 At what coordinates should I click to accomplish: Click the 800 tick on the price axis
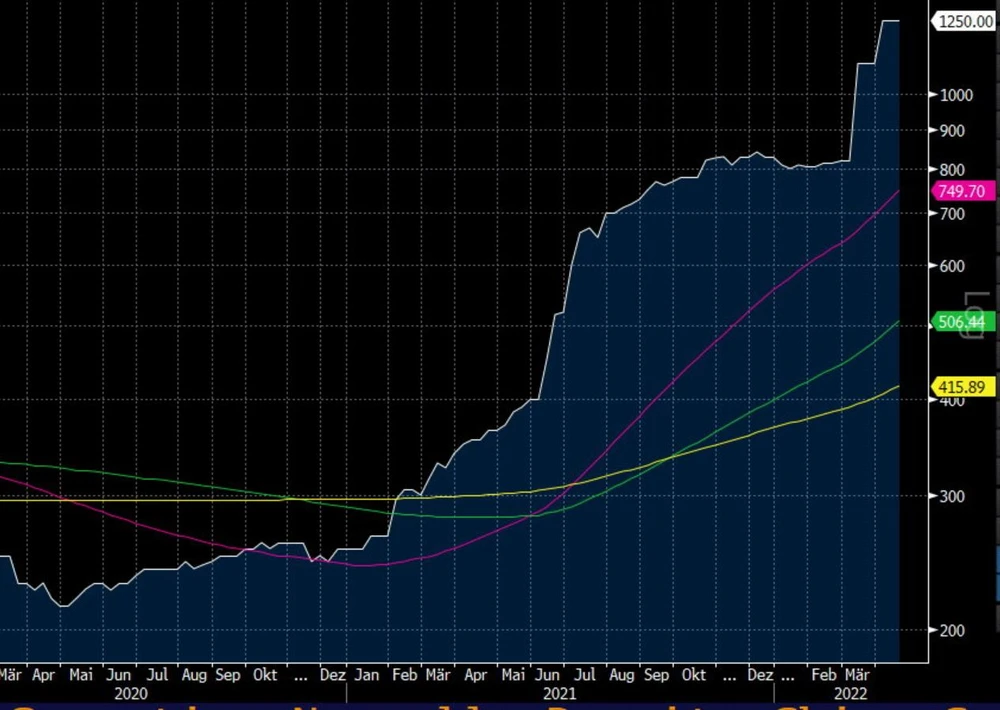951,170
